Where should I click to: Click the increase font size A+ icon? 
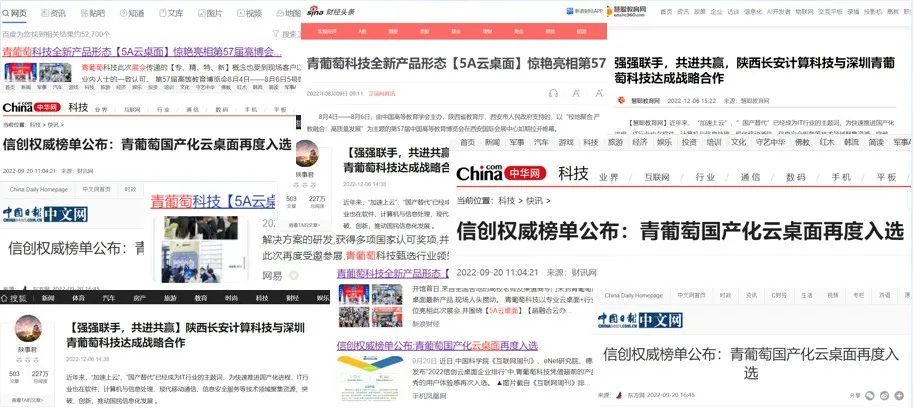click(x=599, y=93)
